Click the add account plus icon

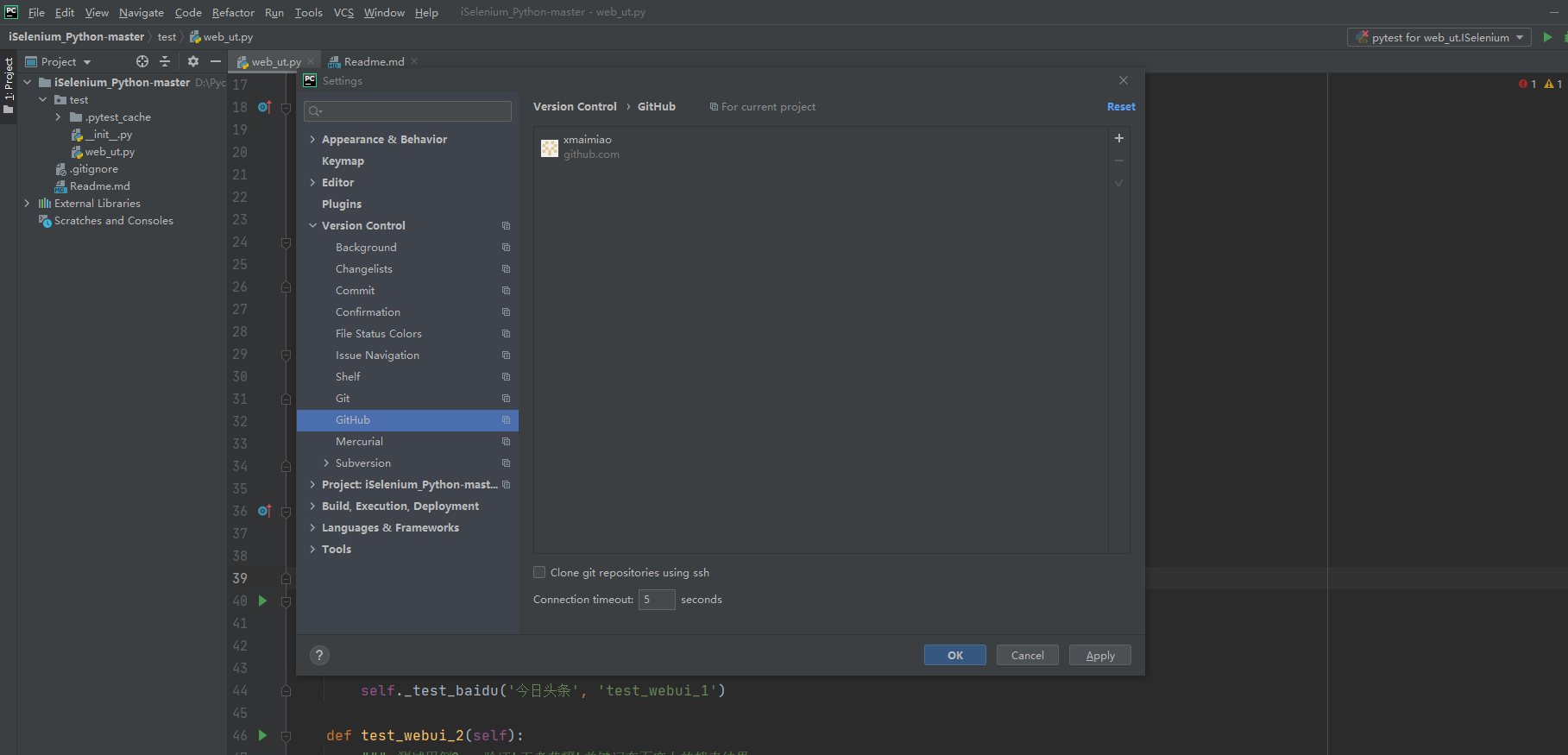[1119, 138]
